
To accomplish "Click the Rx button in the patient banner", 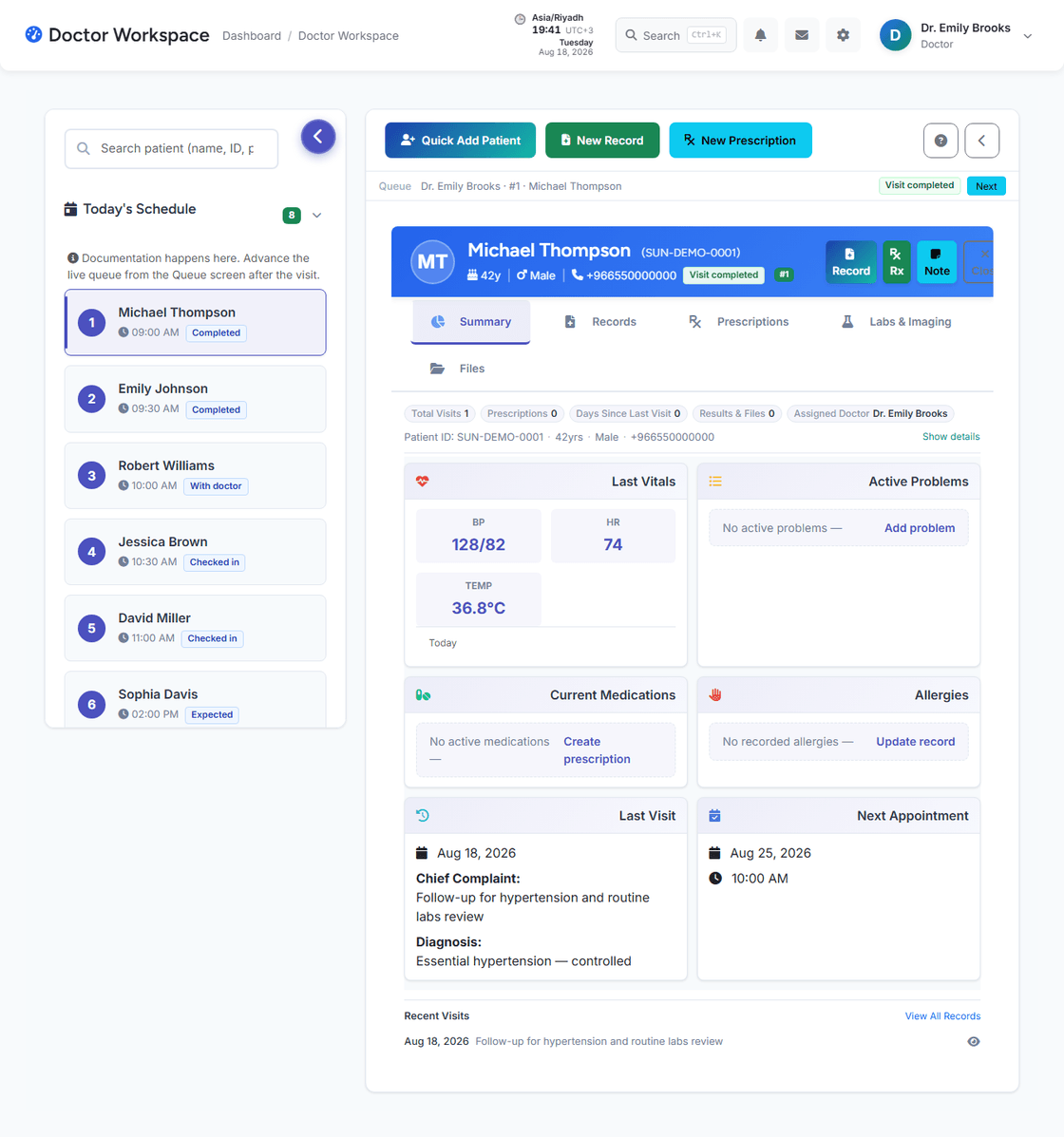I will 897,262.
